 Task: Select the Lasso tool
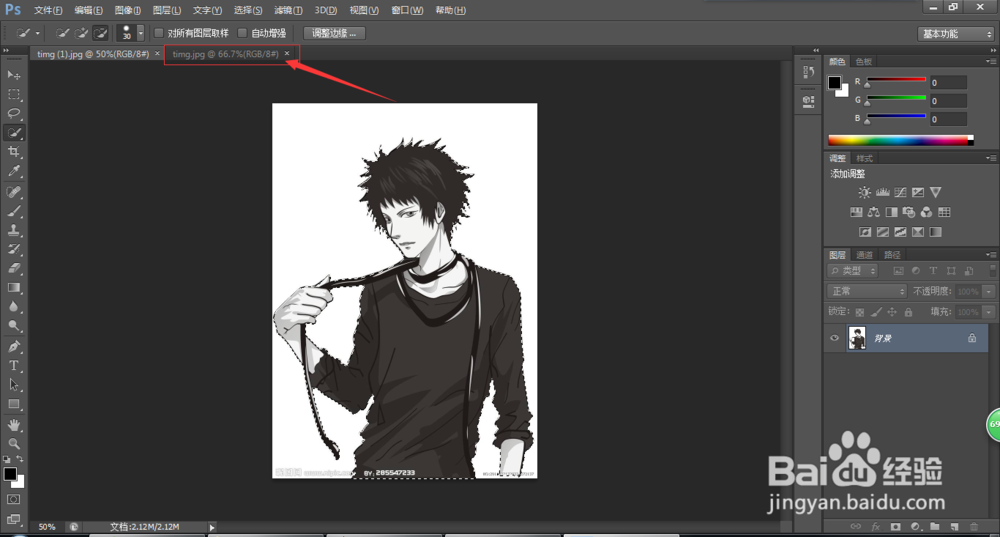click(13, 113)
